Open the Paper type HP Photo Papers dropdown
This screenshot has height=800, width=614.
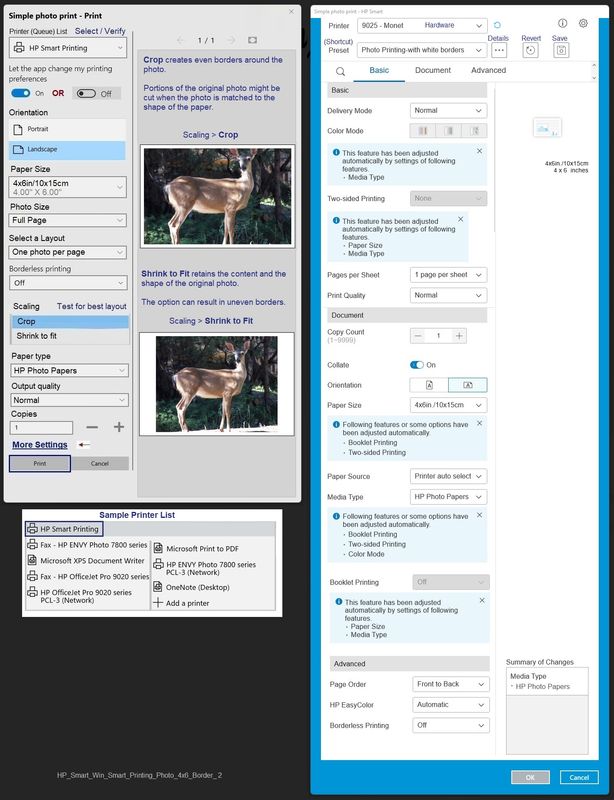pos(70,370)
